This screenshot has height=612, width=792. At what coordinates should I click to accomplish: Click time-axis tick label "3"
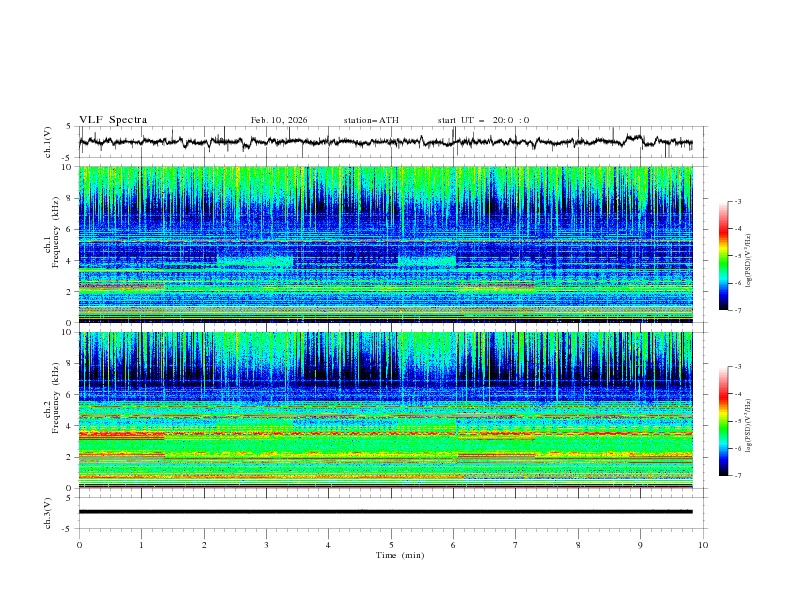coord(266,545)
